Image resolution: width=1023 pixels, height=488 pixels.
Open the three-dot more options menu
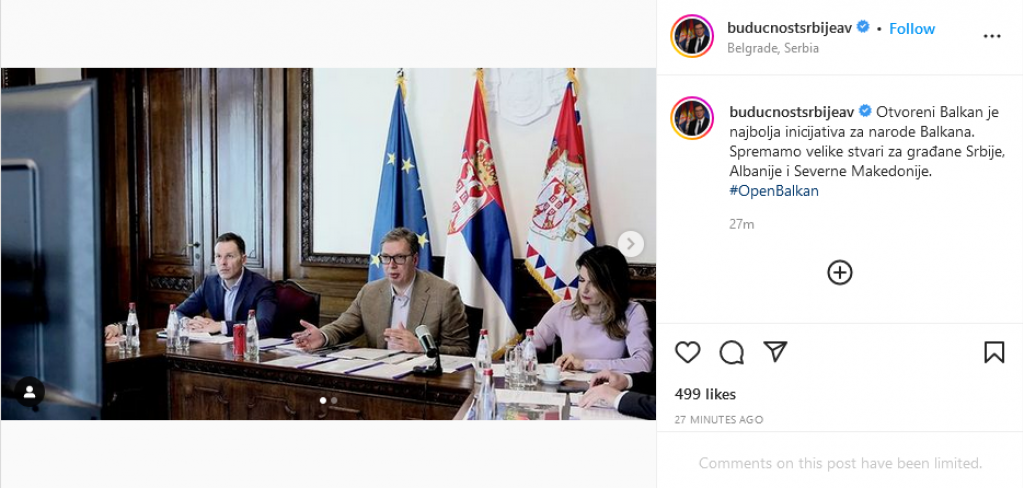(x=992, y=37)
